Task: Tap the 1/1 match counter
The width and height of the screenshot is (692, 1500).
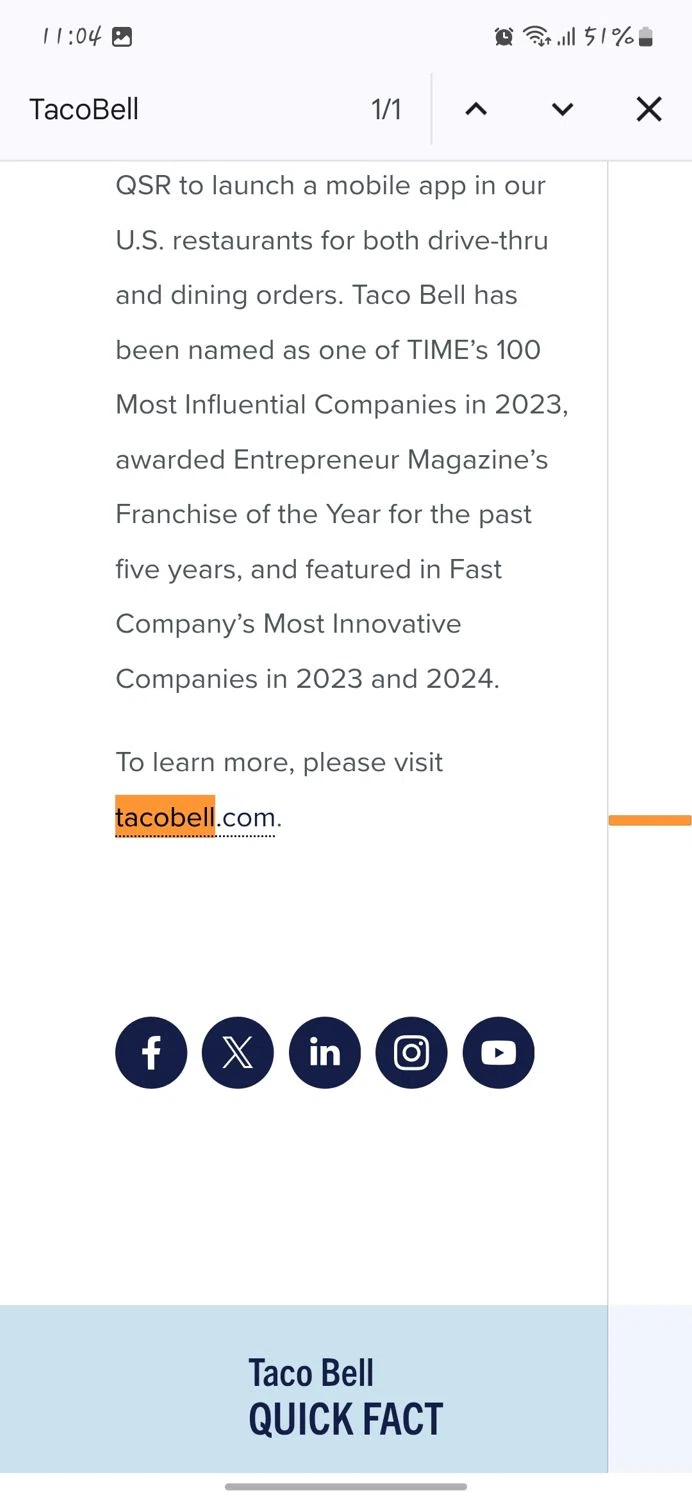Action: [386, 109]
